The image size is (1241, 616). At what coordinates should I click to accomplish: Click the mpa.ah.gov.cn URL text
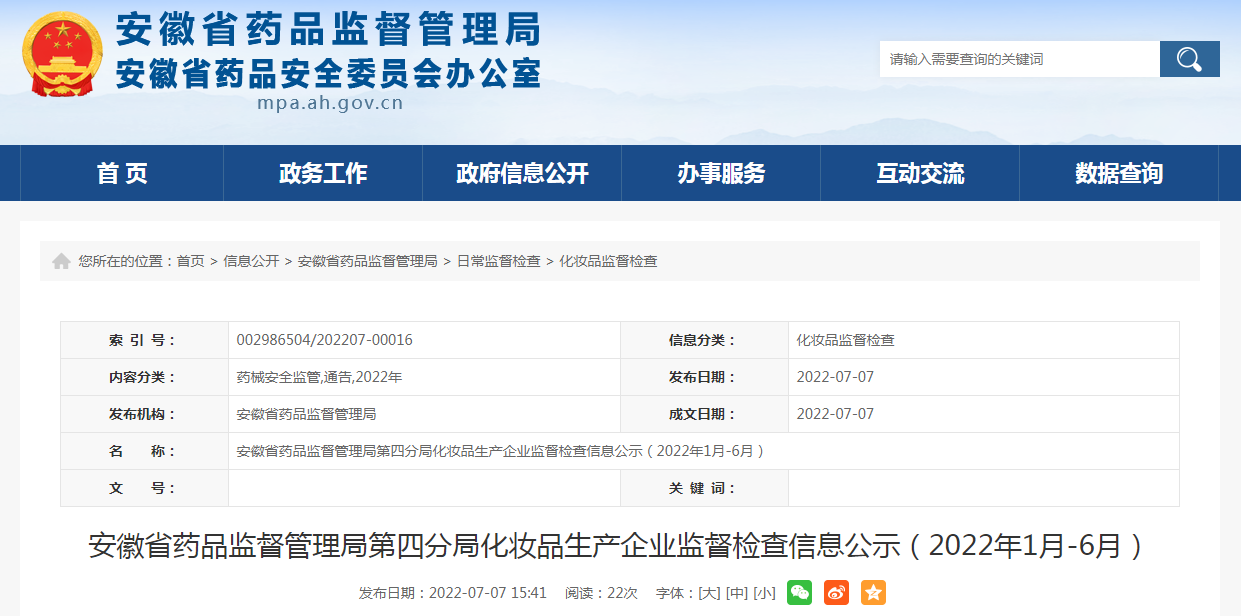330,102
